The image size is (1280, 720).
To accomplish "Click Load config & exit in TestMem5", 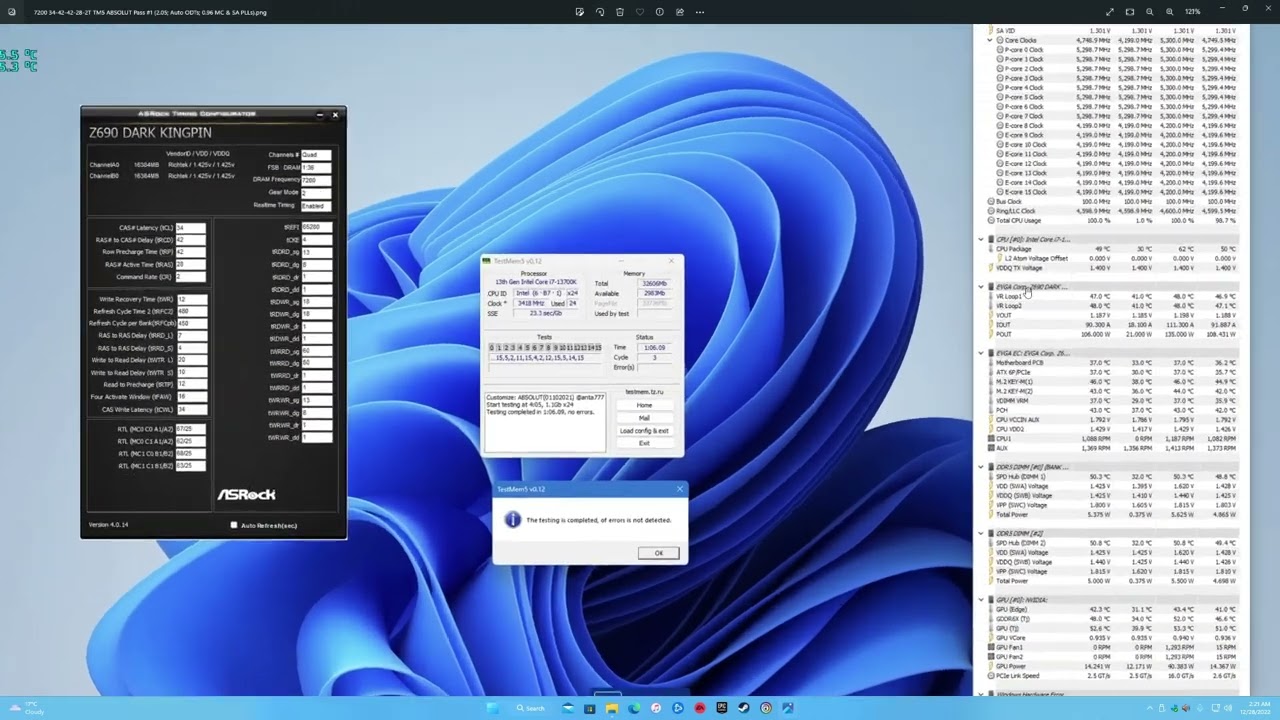I will tap(644, 431).
